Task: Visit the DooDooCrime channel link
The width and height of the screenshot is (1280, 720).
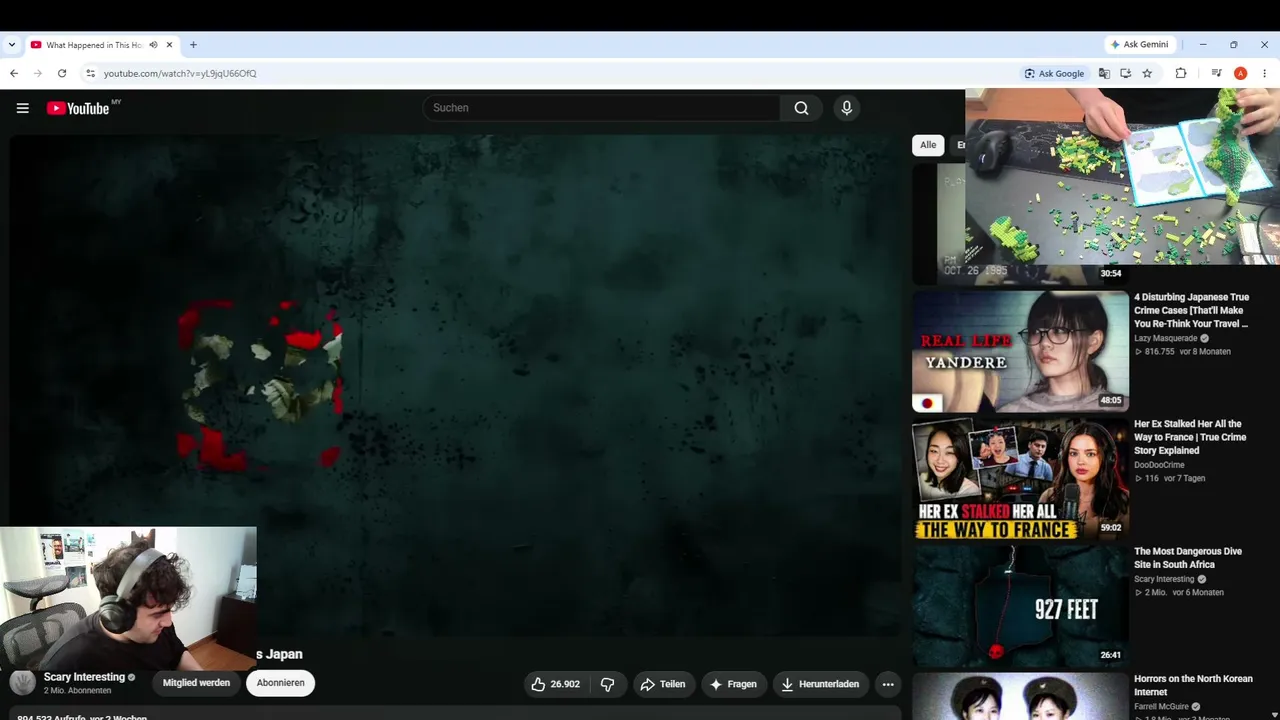Action: tap(1159, 465)
